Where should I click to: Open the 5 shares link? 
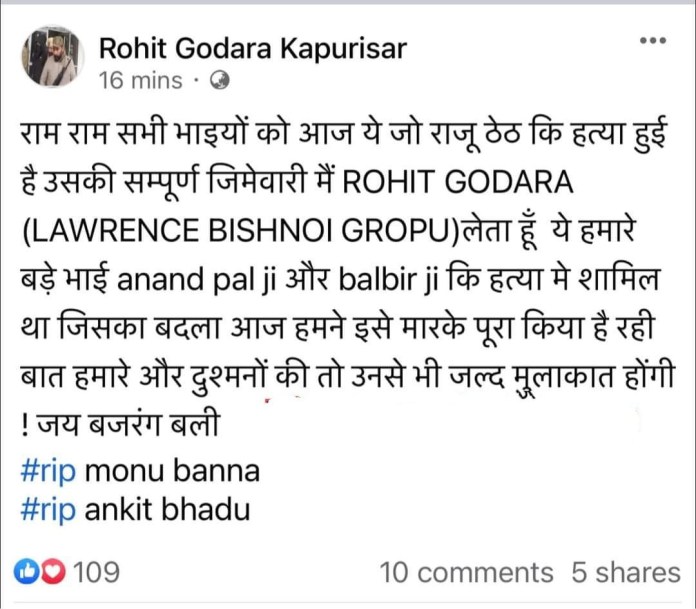pos(626,572)
